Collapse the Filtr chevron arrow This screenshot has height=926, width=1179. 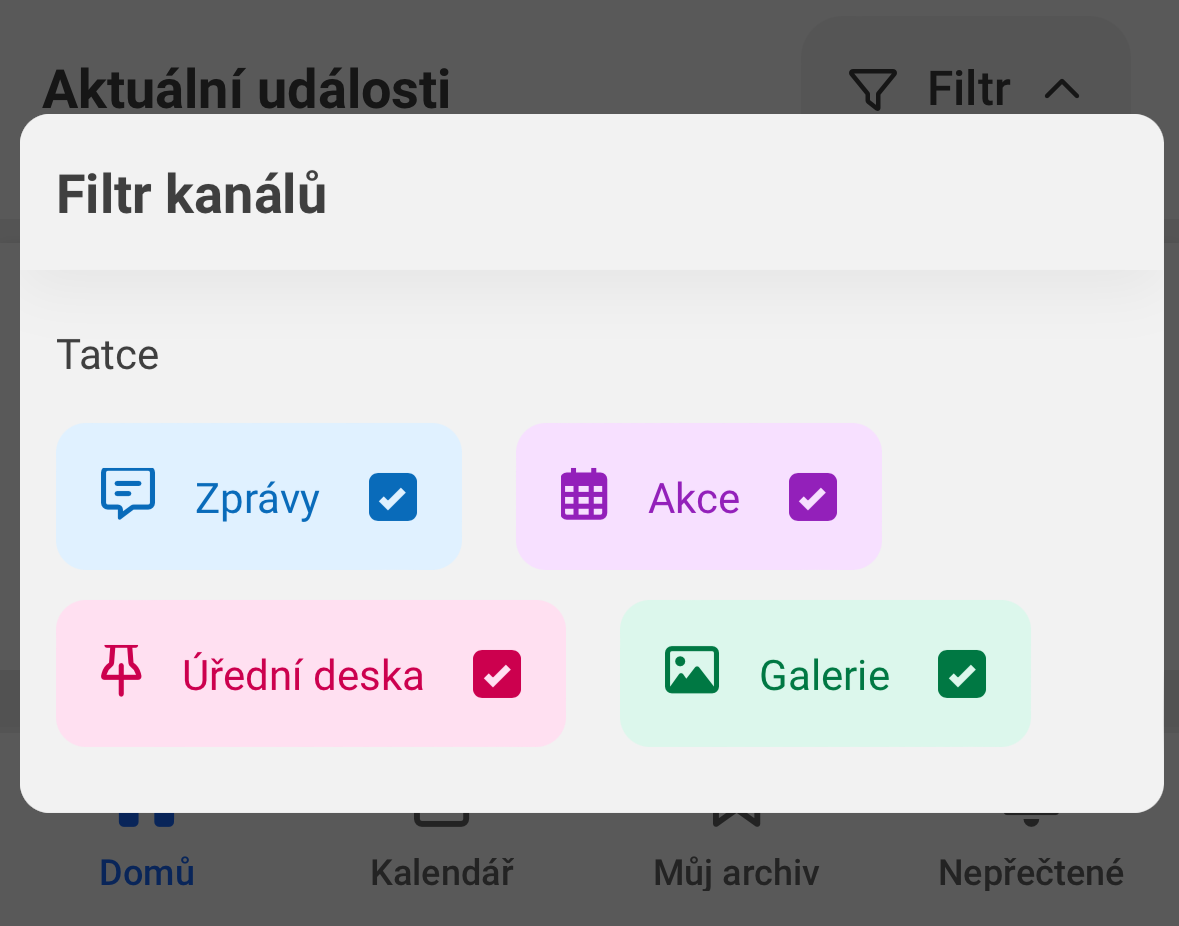pos(1062,89)
